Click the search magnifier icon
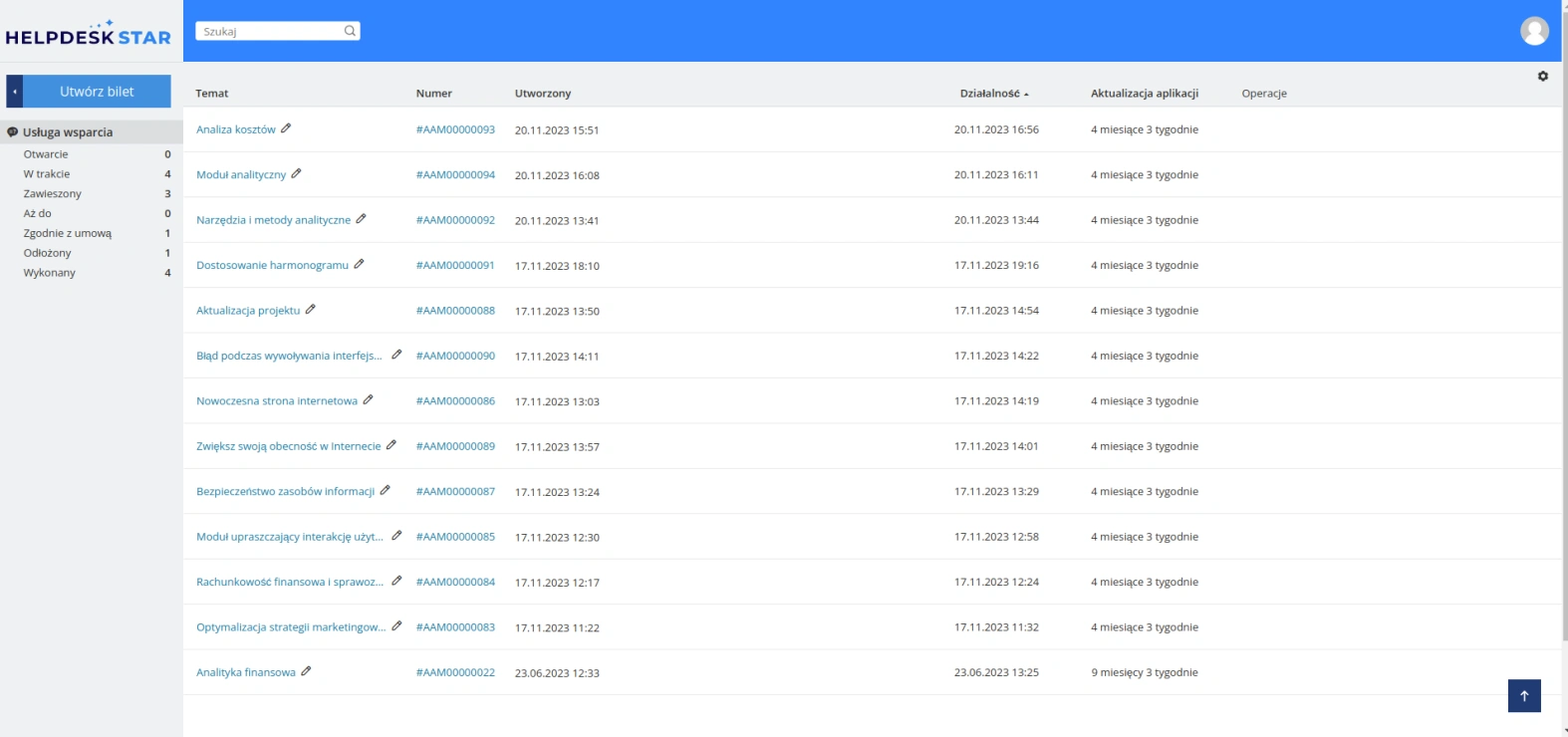The width and height of the screenshot is (1568, 737). pyautogui.click(x=350, y=31)
